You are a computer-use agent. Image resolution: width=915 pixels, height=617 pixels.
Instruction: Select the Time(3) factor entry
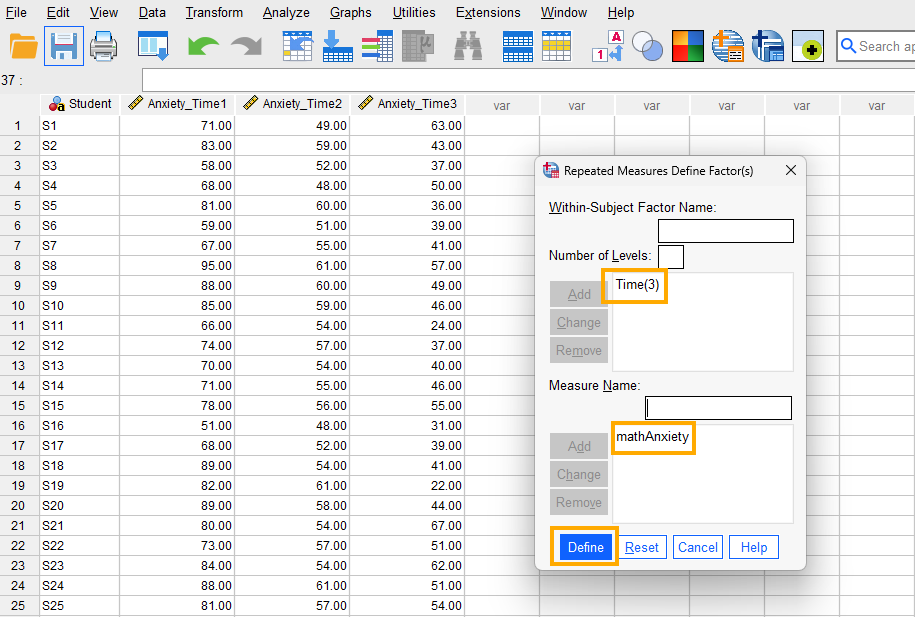click(x=634, y=285)
